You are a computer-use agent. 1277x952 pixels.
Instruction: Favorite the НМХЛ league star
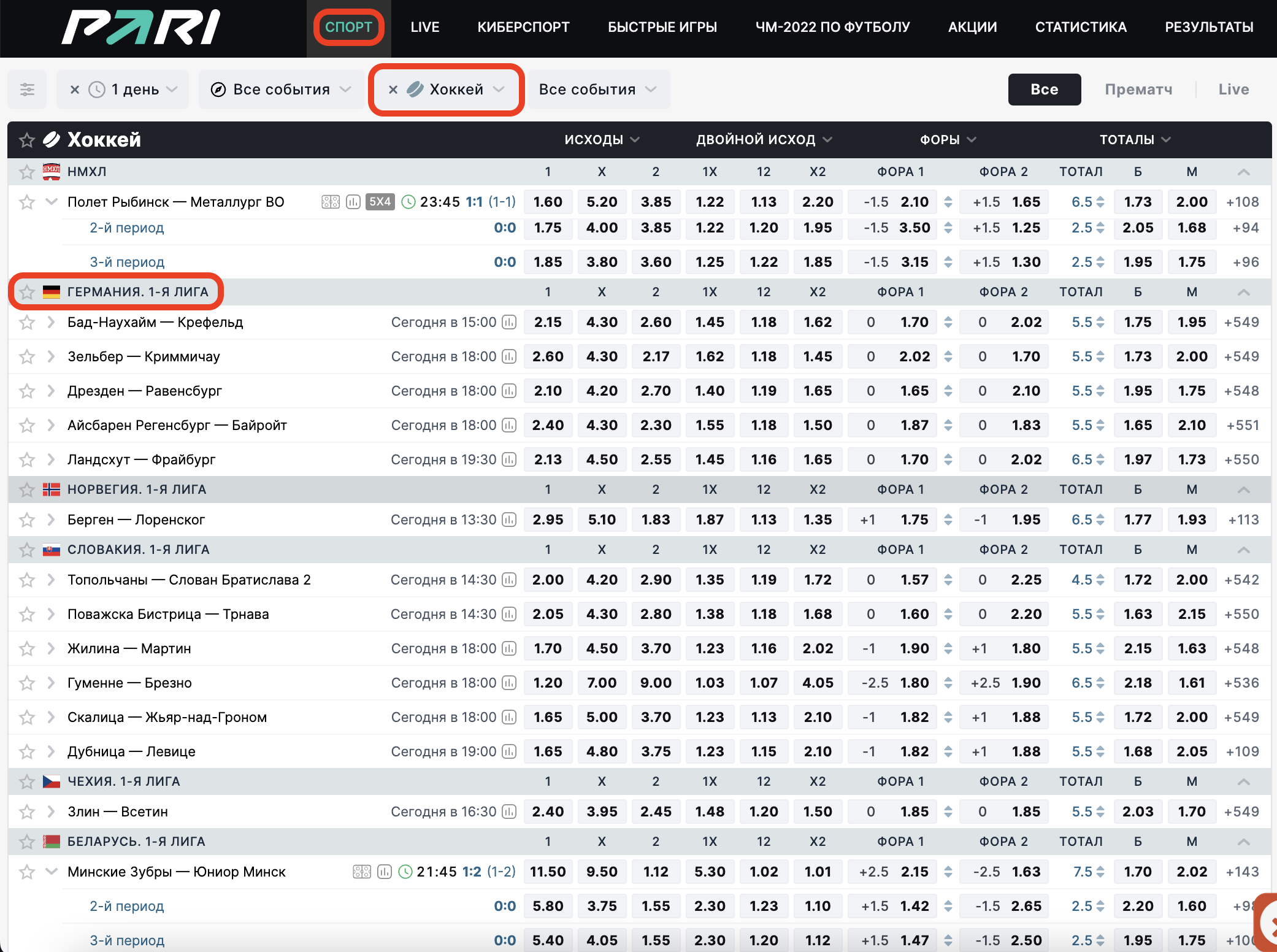[26, 172]
